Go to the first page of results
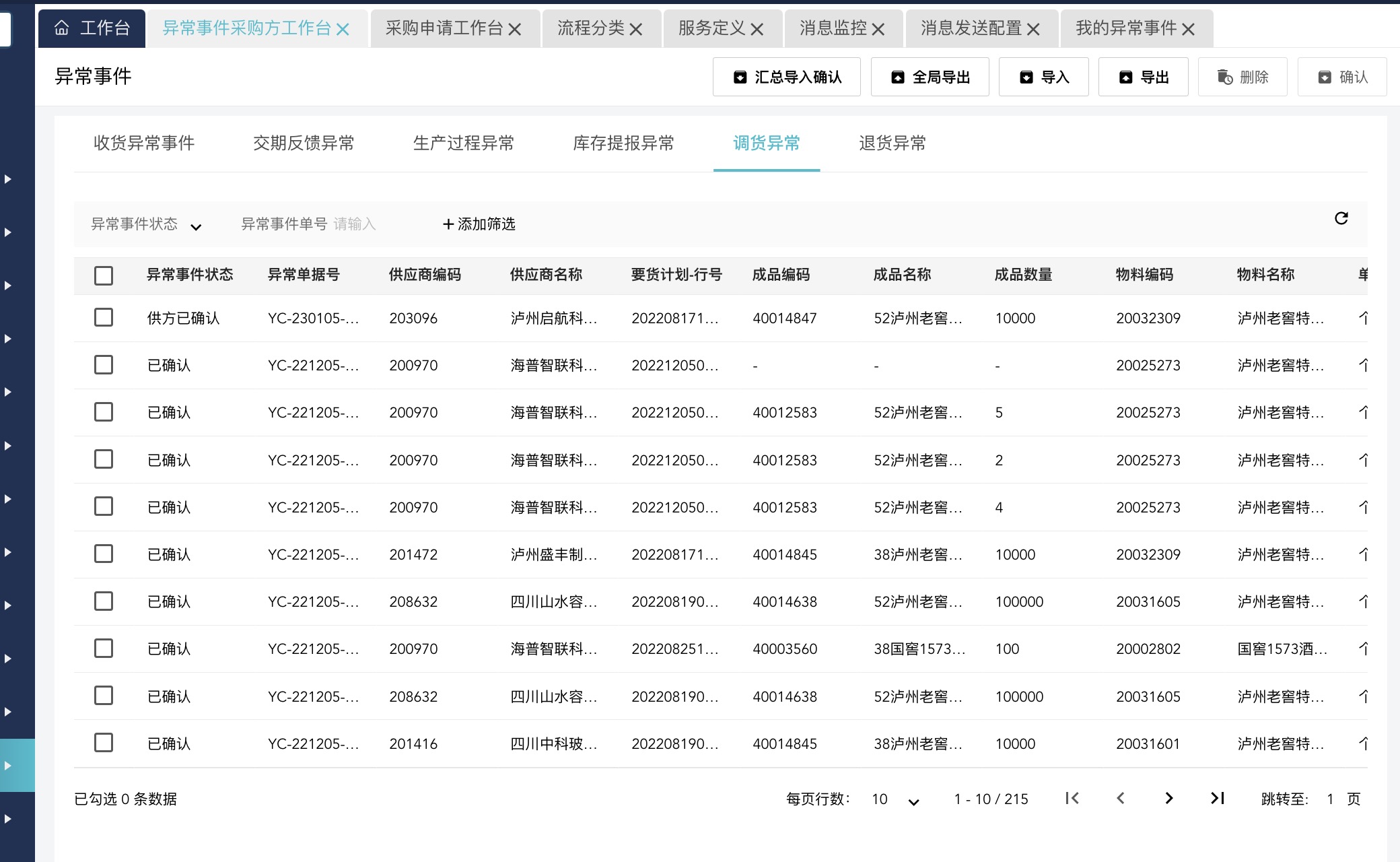Viewport: 1400px width, 862px height. pyautogui.click(x=1072, y=798)
